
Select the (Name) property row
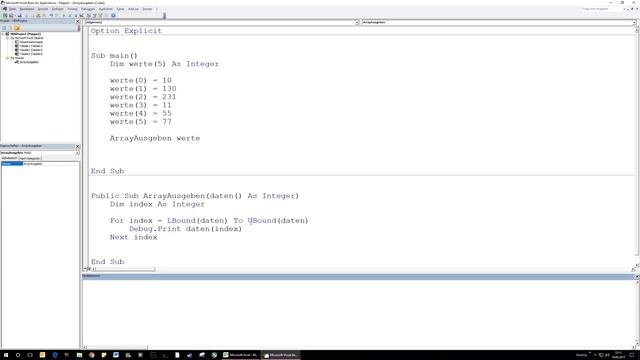40,164
